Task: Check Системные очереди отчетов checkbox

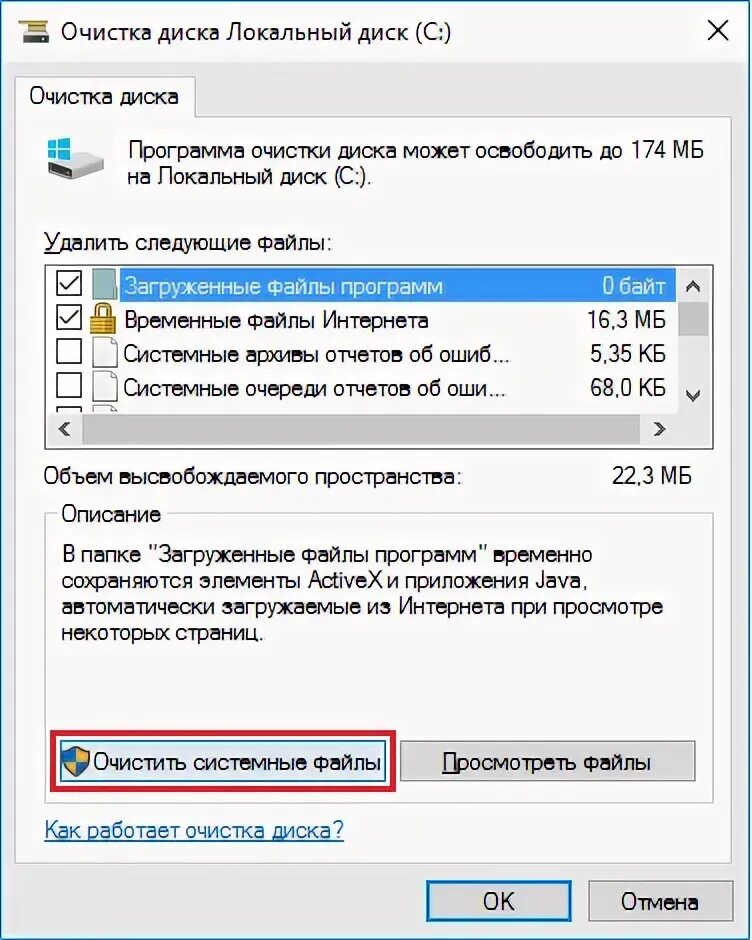Action: coord(69,386)
